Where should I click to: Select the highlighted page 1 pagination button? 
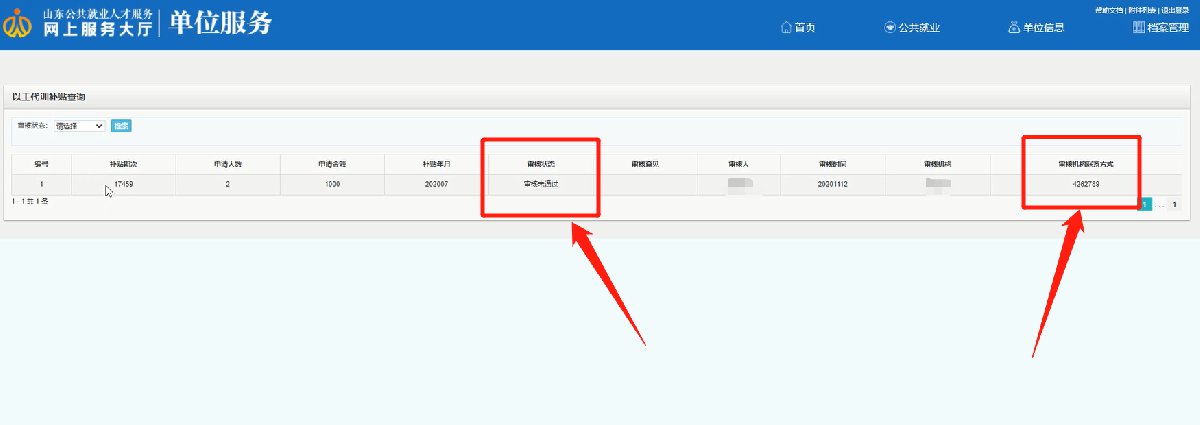pyautogui.click(x=1146, y=204)
